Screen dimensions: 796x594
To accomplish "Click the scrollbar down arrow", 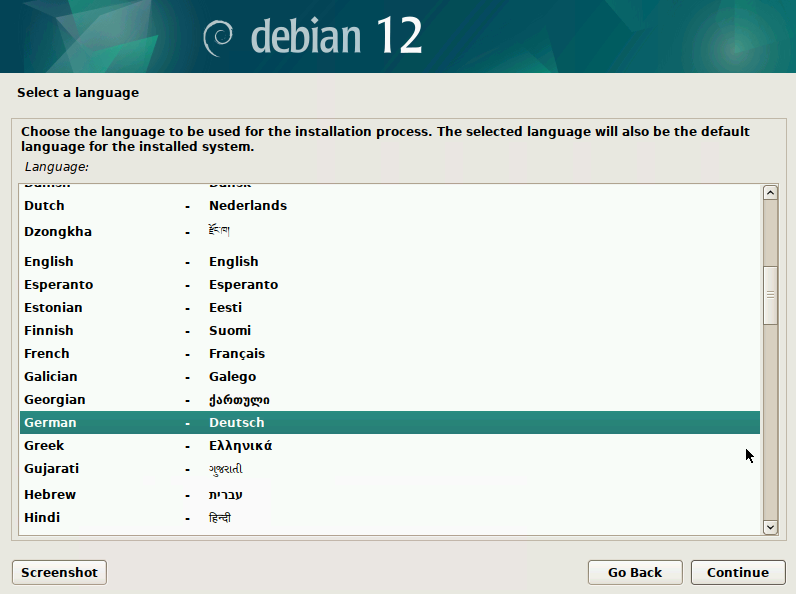I will point(770,527).
